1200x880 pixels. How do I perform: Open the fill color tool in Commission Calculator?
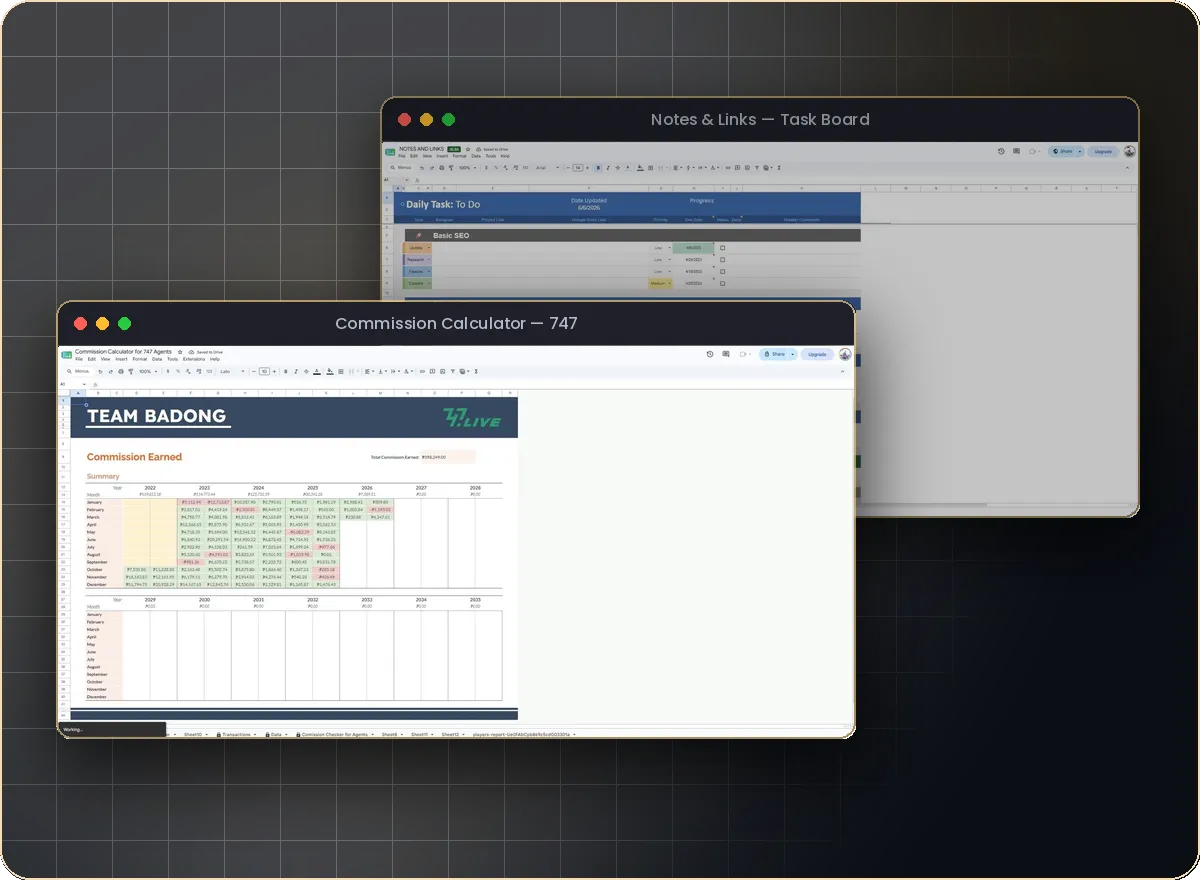329,371
